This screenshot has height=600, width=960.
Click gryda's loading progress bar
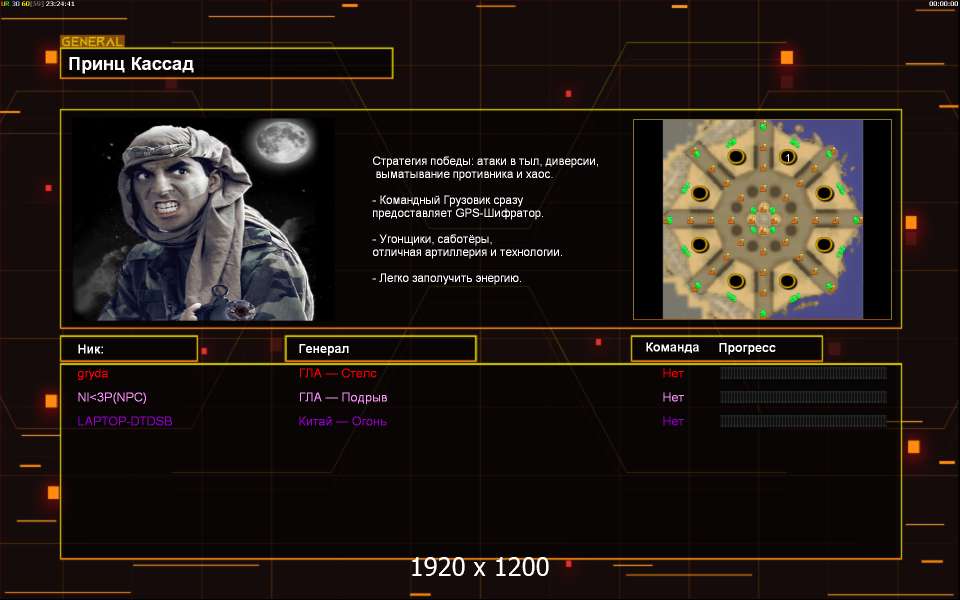803,374
